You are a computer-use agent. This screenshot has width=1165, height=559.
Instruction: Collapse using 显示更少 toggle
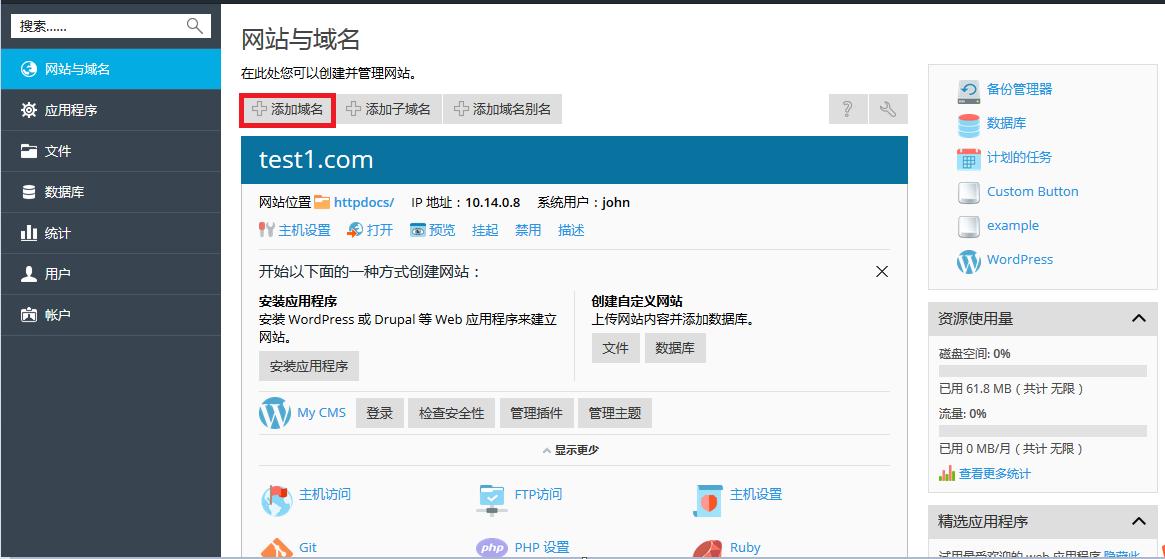(570, 450)
